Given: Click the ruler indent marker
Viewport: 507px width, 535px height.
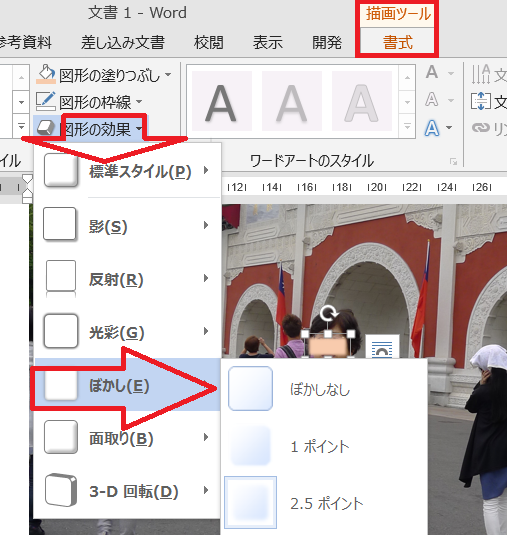Looking at the screenshot, I should tap(27, 189).
